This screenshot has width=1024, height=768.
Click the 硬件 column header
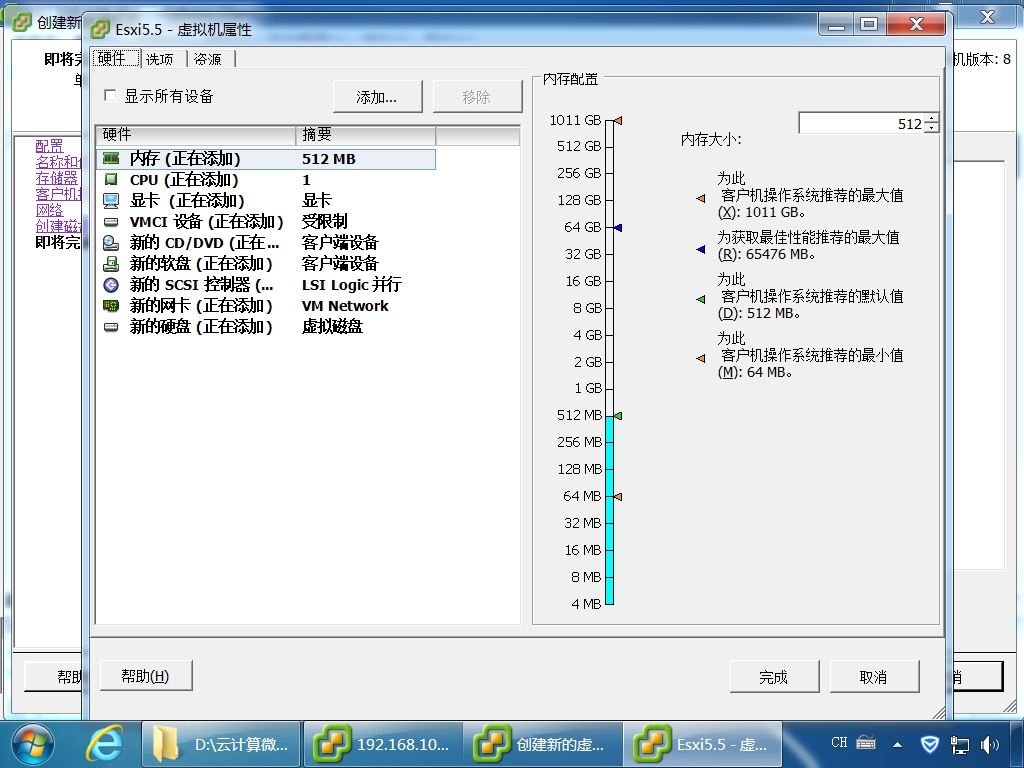click(x=196, y=135)
